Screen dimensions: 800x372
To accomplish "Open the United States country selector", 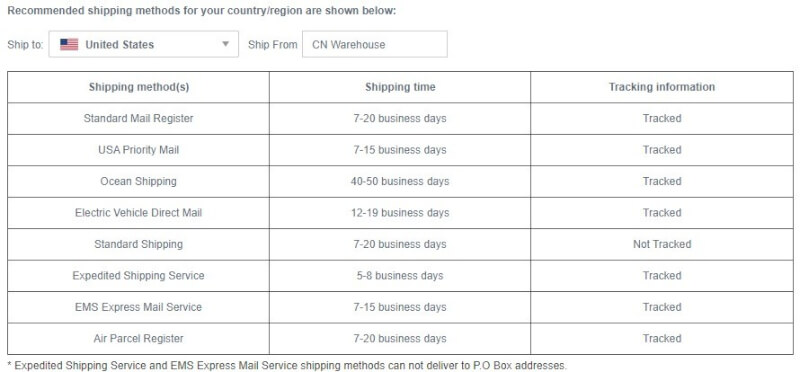I will (143, 44).
